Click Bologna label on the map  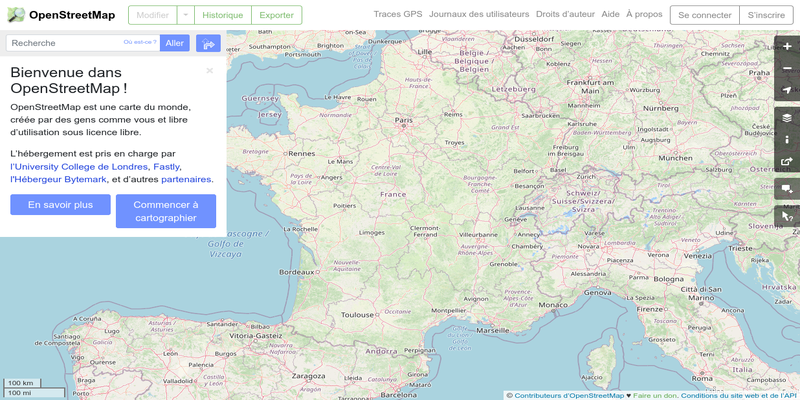coord(668,279)
